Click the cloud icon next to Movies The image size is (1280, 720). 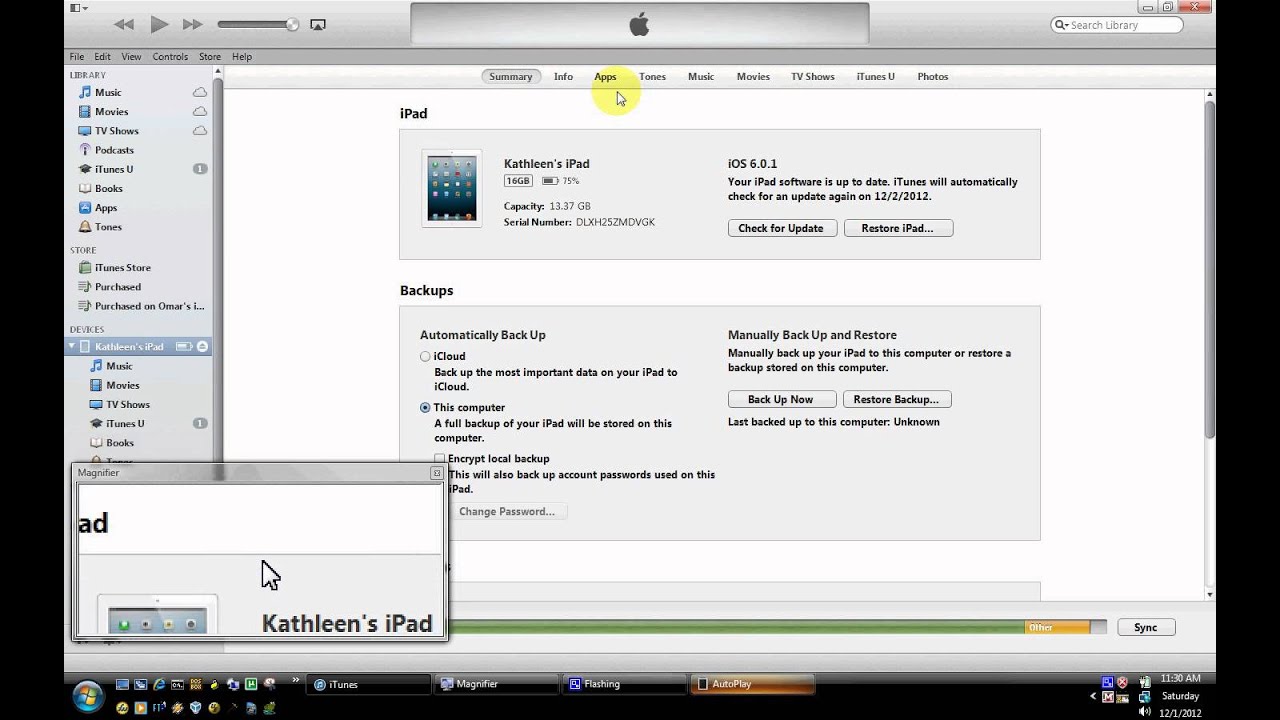tap(200, 111)
